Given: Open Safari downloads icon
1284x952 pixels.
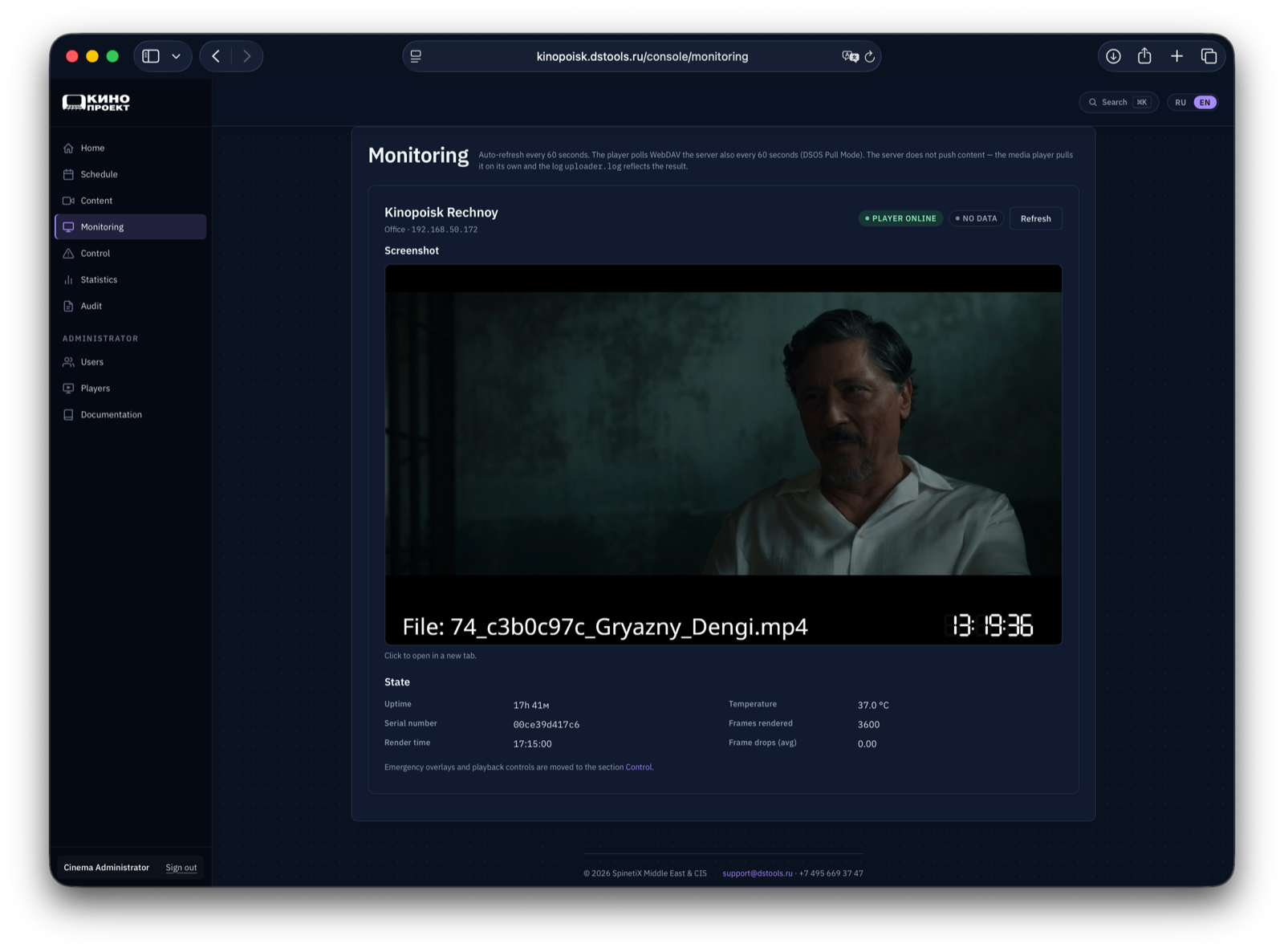Looking at the screenshot, I should 1113,56.
